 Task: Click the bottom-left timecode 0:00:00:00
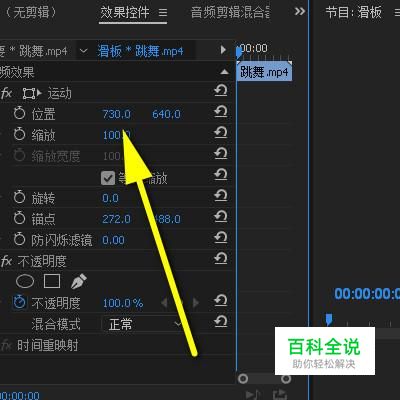(20, 396)
